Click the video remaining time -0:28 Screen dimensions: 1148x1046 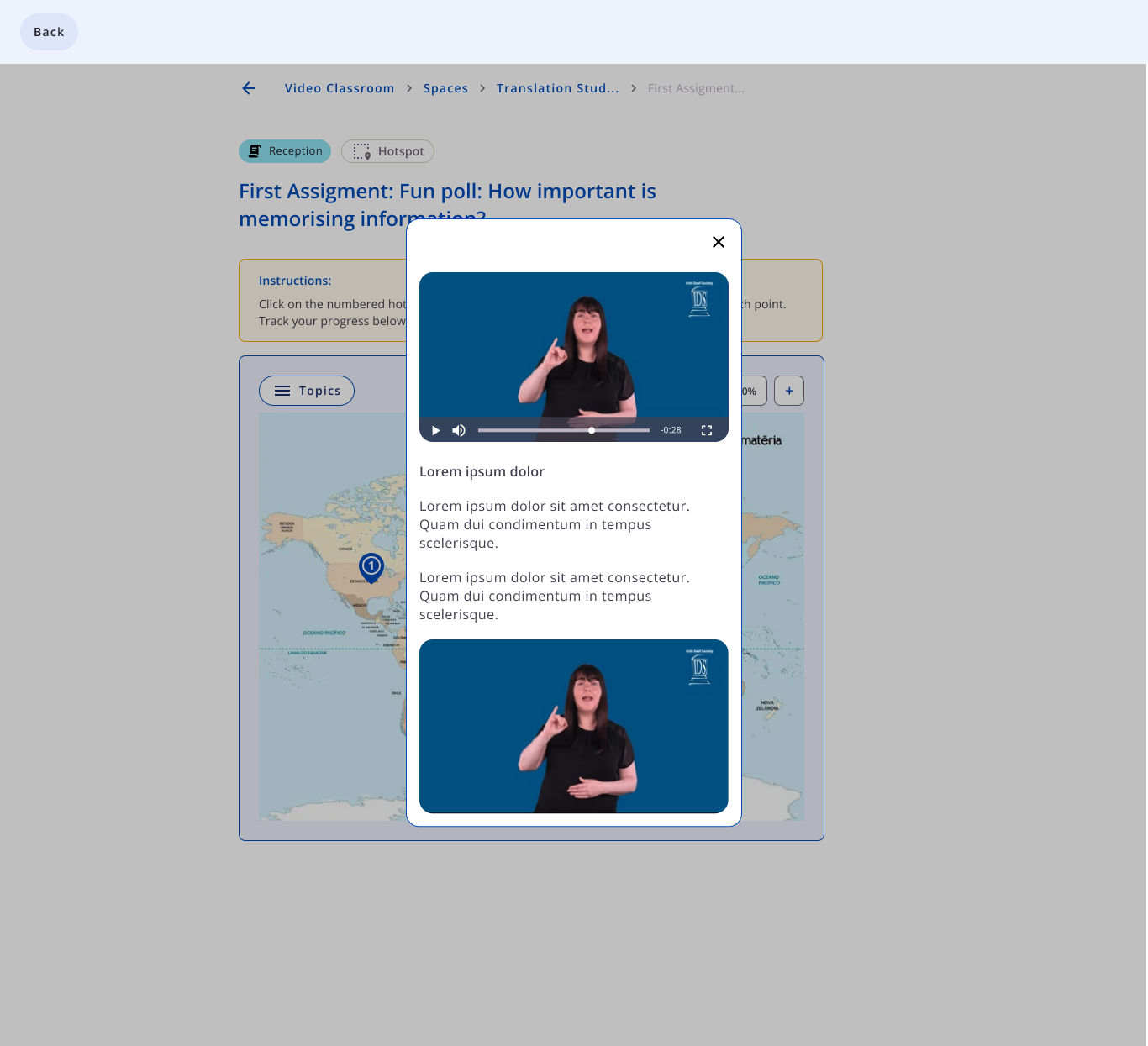(671, 430)
